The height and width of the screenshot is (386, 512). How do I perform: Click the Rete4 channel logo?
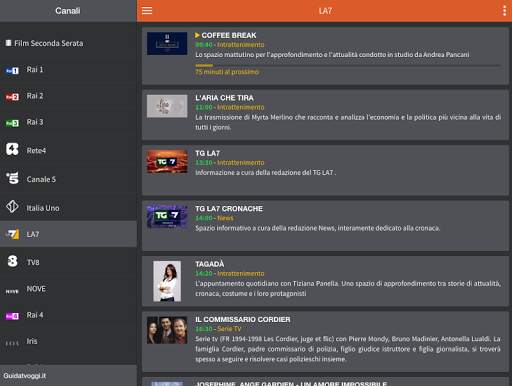point(12,149)
